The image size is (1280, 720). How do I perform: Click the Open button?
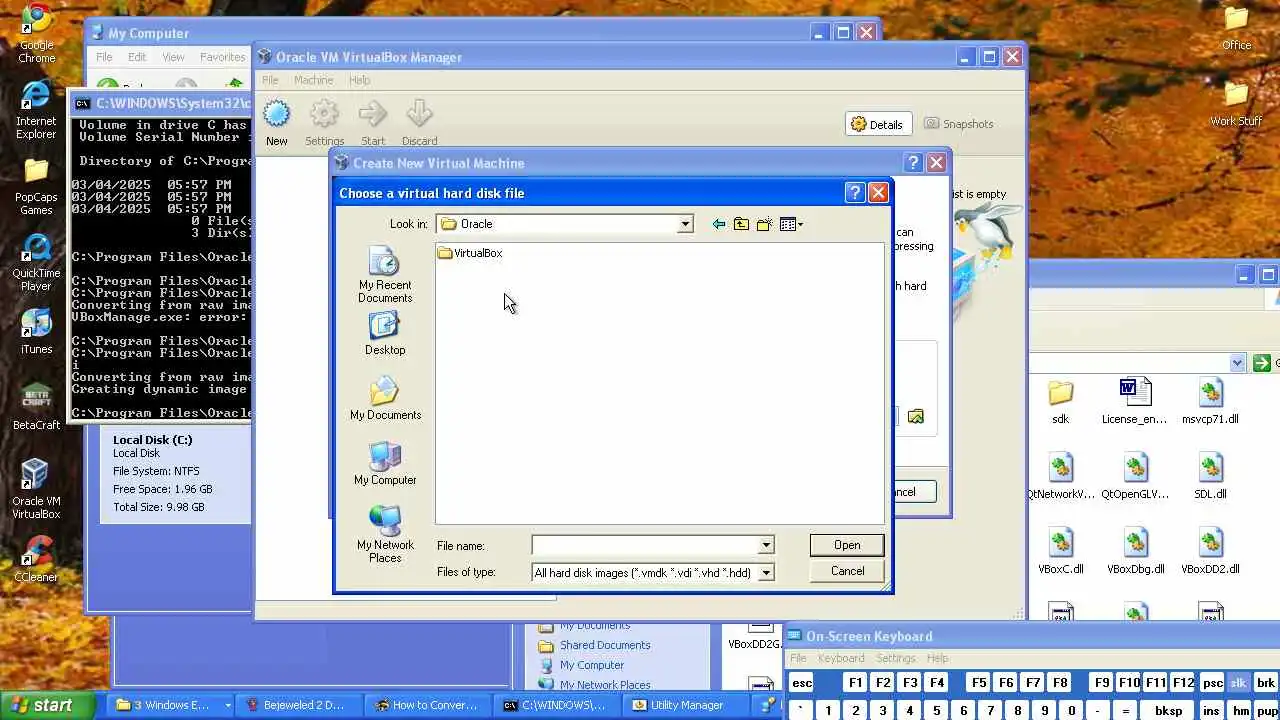pos(847,545)
